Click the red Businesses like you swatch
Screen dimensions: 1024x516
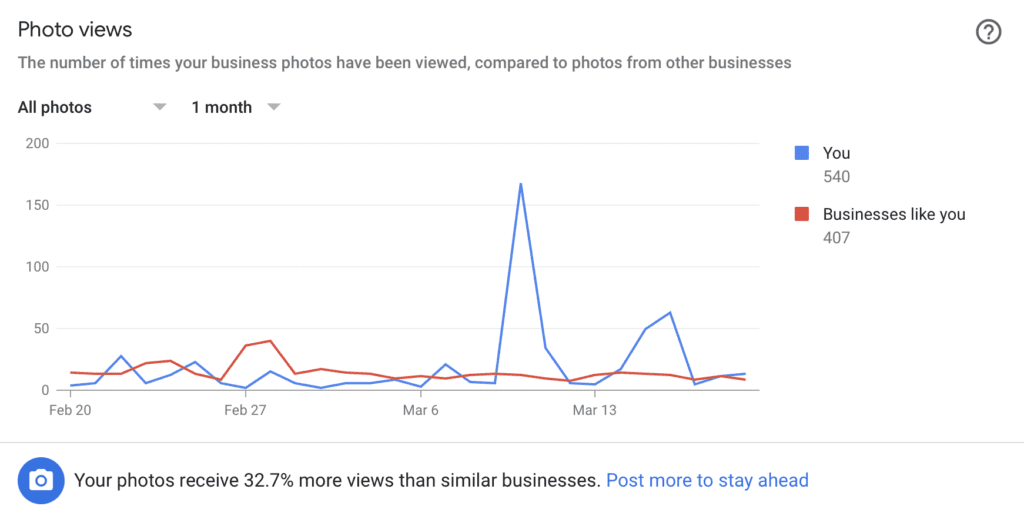point(801,214)
